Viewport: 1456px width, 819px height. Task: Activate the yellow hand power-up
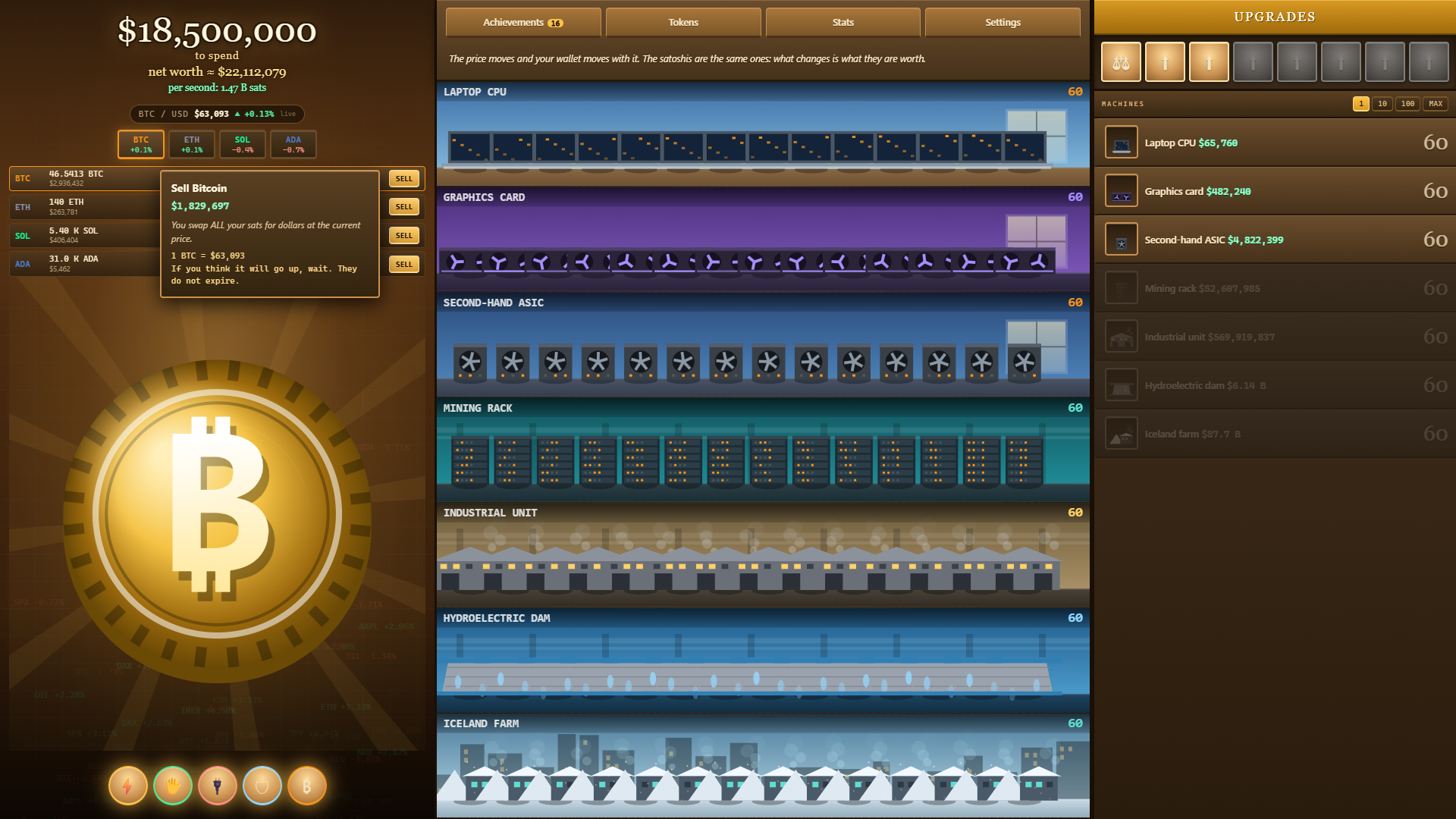[173, 786]
